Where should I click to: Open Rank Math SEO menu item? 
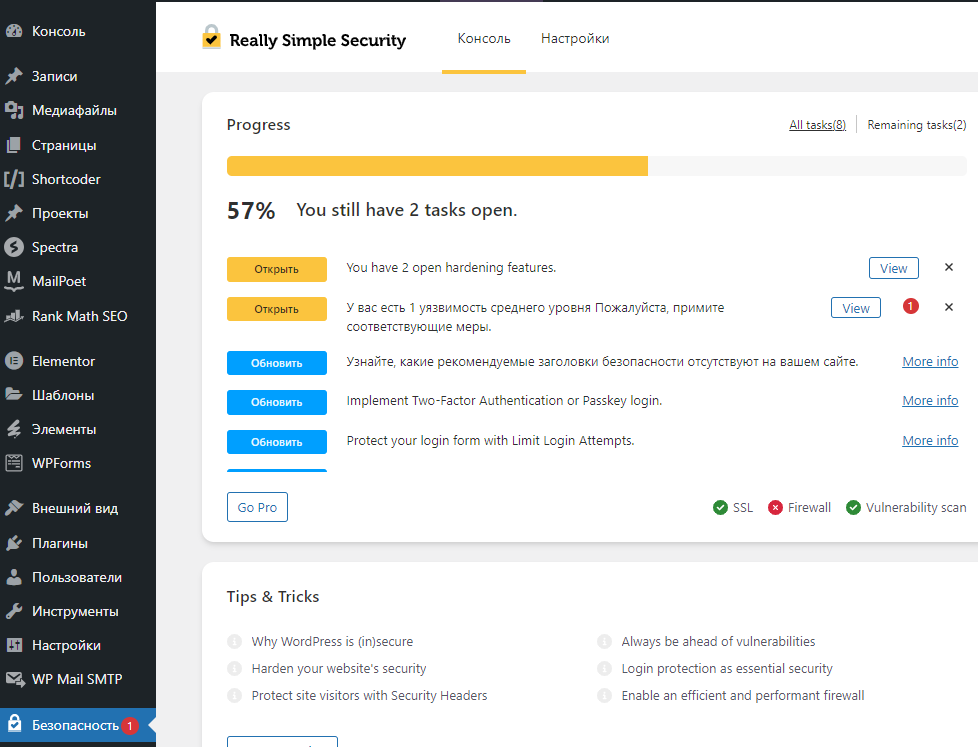(78, 316)
